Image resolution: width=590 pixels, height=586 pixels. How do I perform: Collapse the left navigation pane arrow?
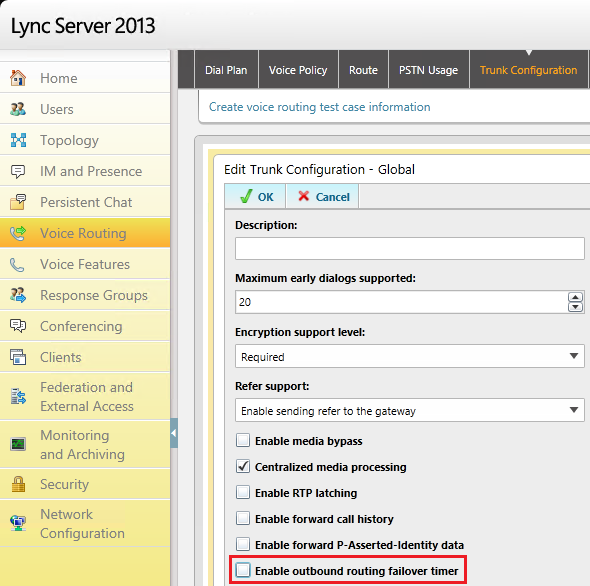174,433
